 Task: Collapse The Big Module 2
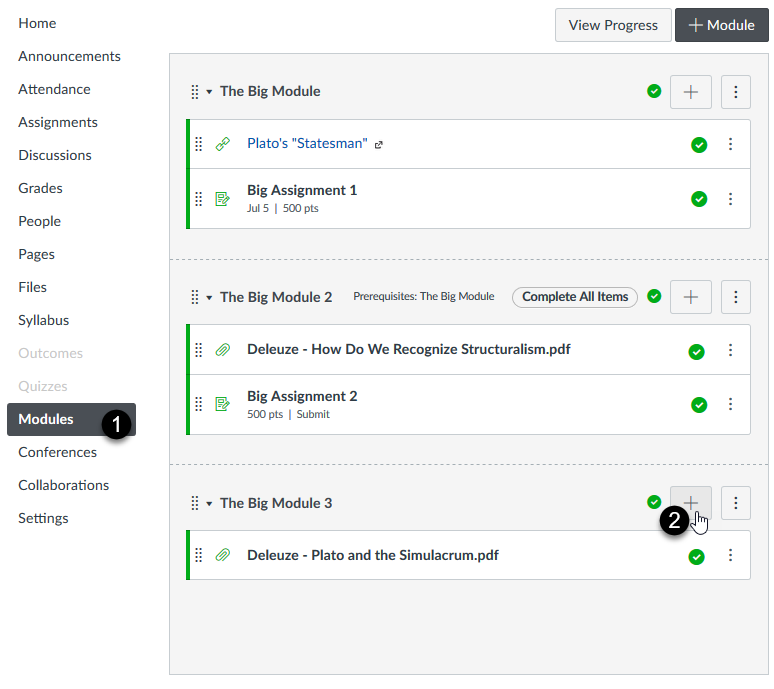tap(209, 298)
